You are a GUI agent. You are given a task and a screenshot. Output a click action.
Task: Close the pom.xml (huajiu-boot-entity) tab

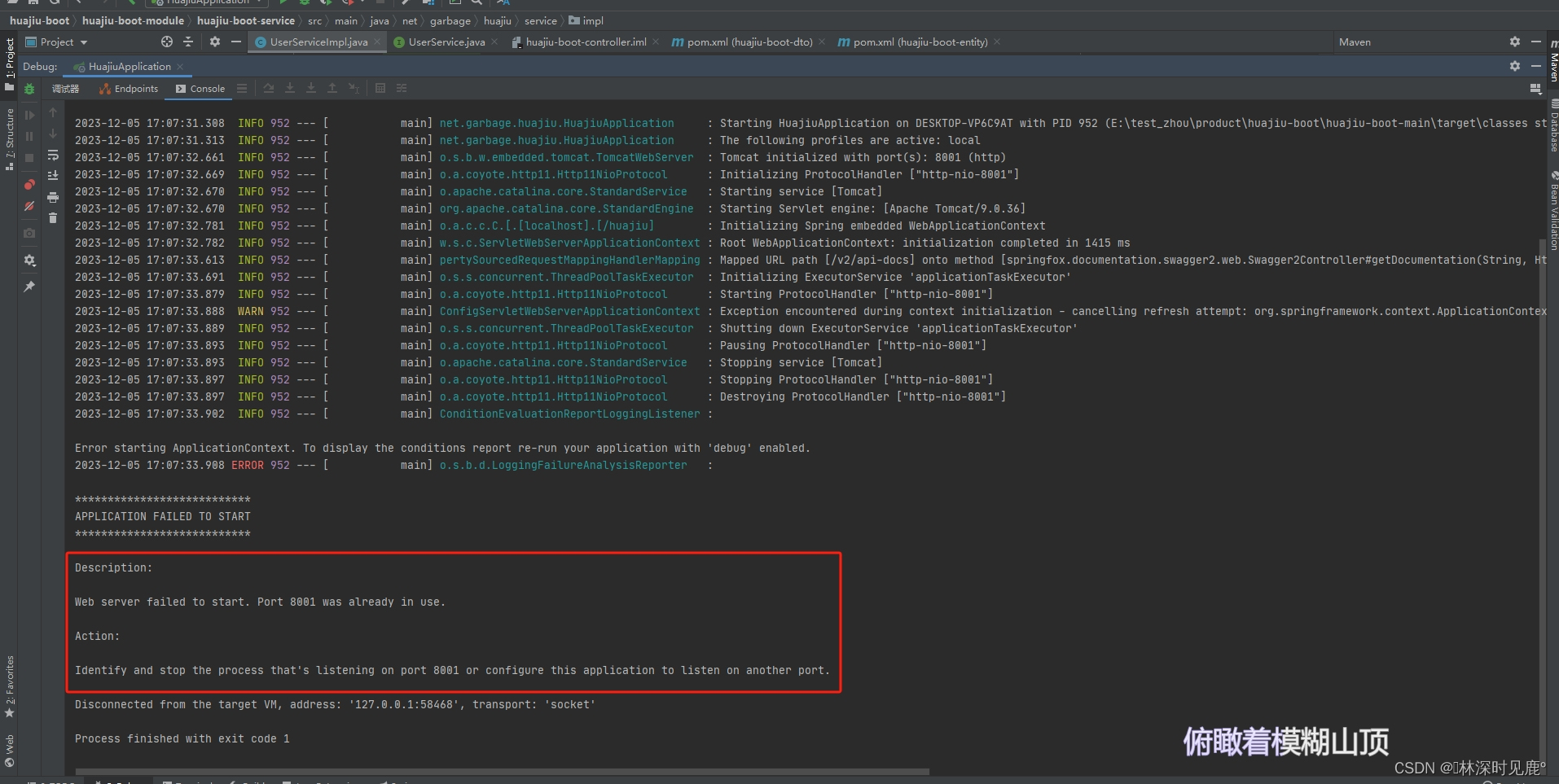pyautogui.click(x=997, y=42)
